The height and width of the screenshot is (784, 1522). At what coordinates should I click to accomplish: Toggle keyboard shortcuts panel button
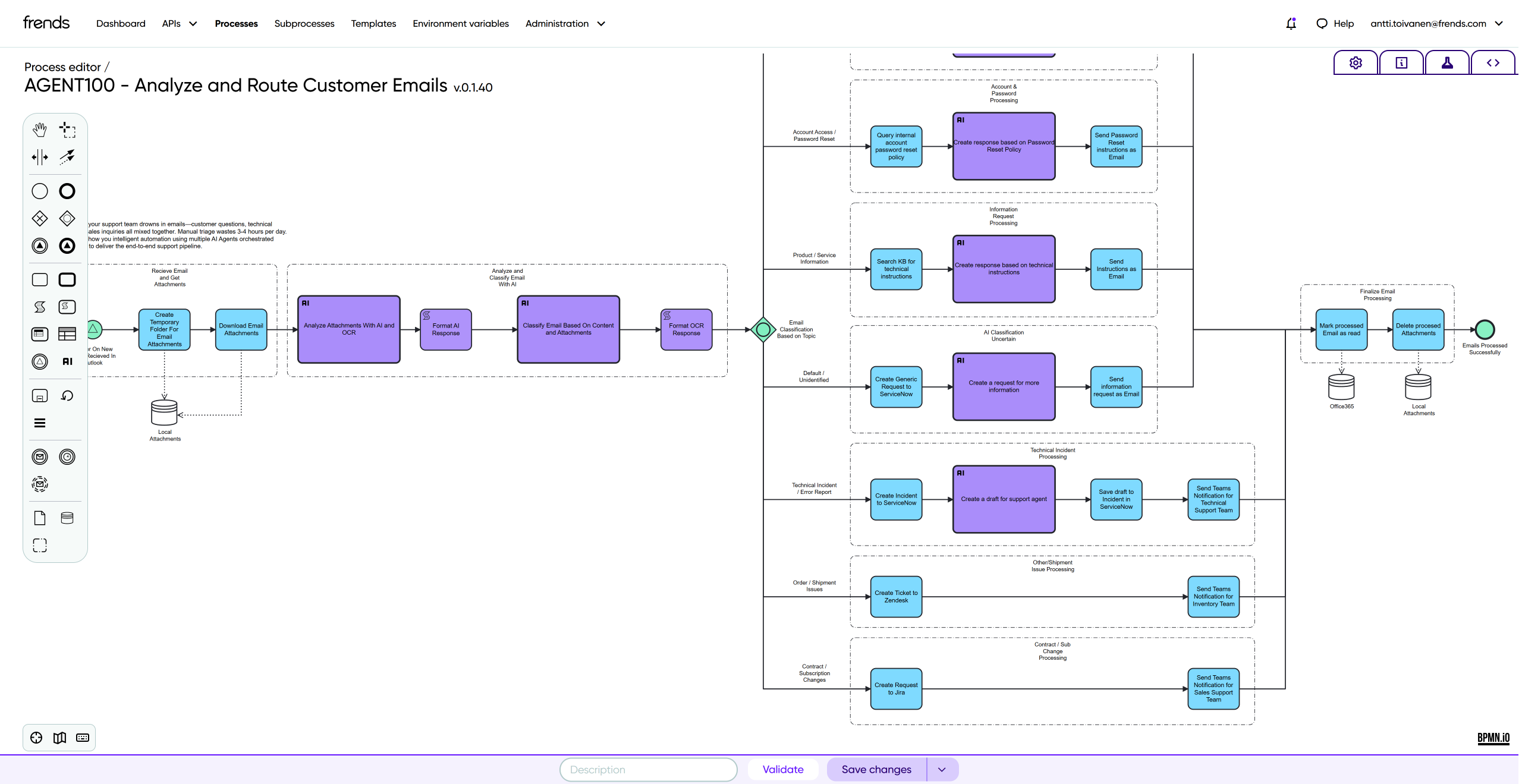[83, 738]
